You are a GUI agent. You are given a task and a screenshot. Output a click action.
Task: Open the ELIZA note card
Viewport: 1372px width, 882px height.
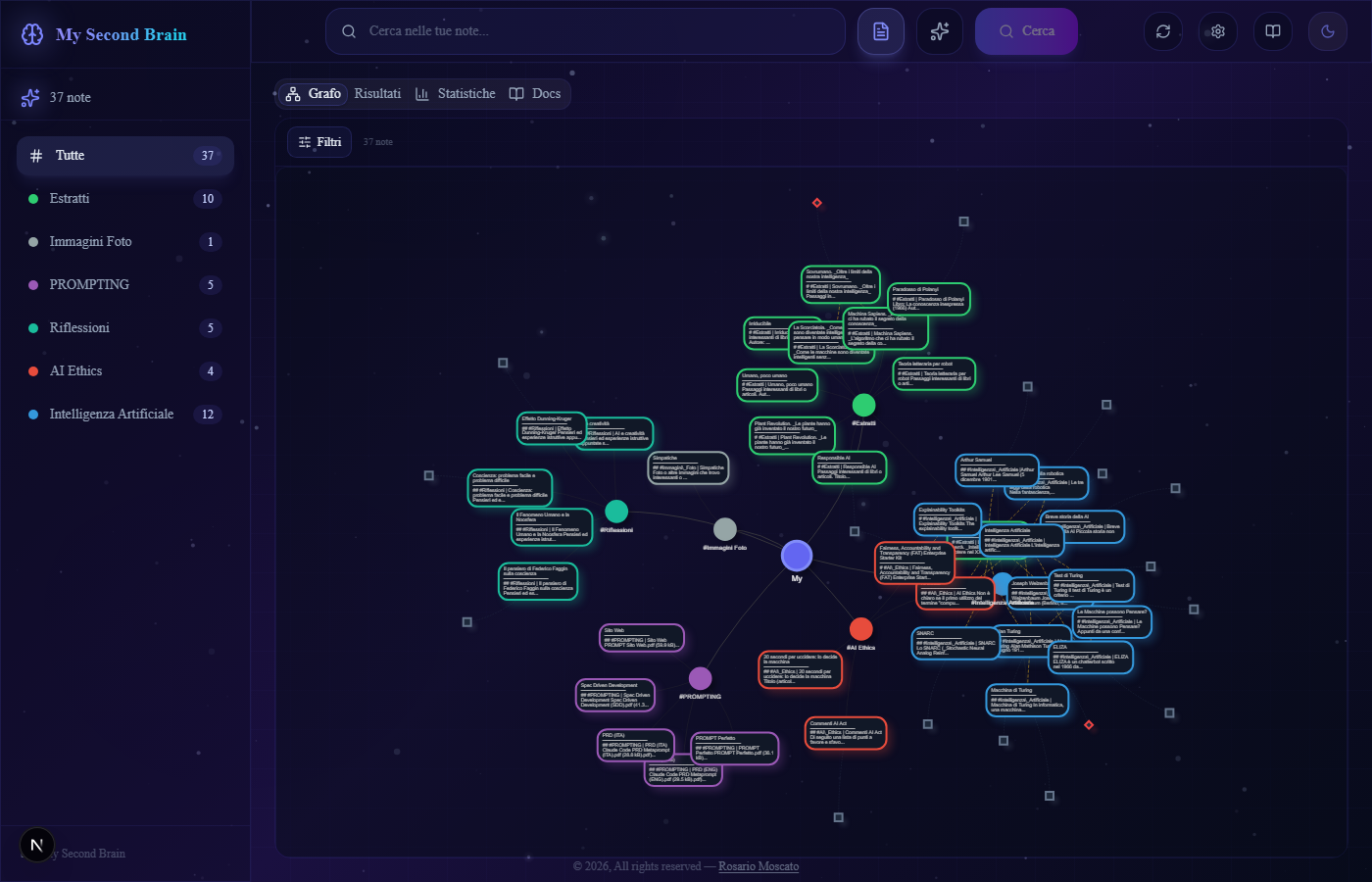(1092, 658)
